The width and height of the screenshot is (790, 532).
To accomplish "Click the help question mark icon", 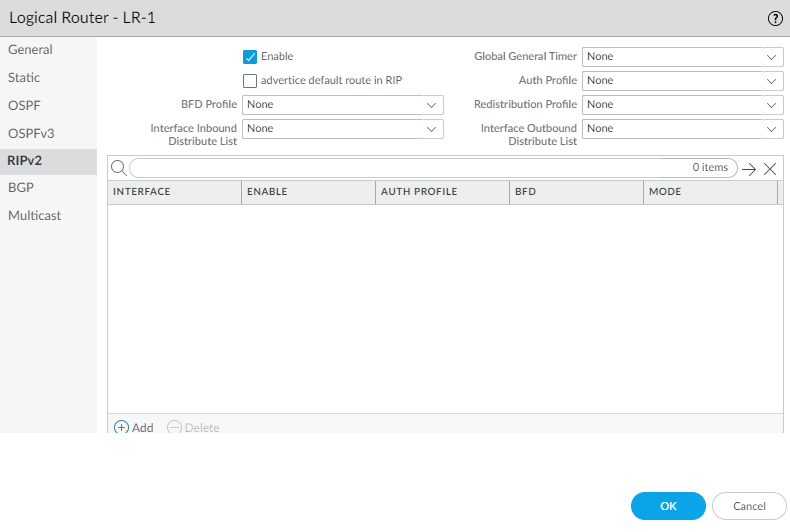I will 774,18.
